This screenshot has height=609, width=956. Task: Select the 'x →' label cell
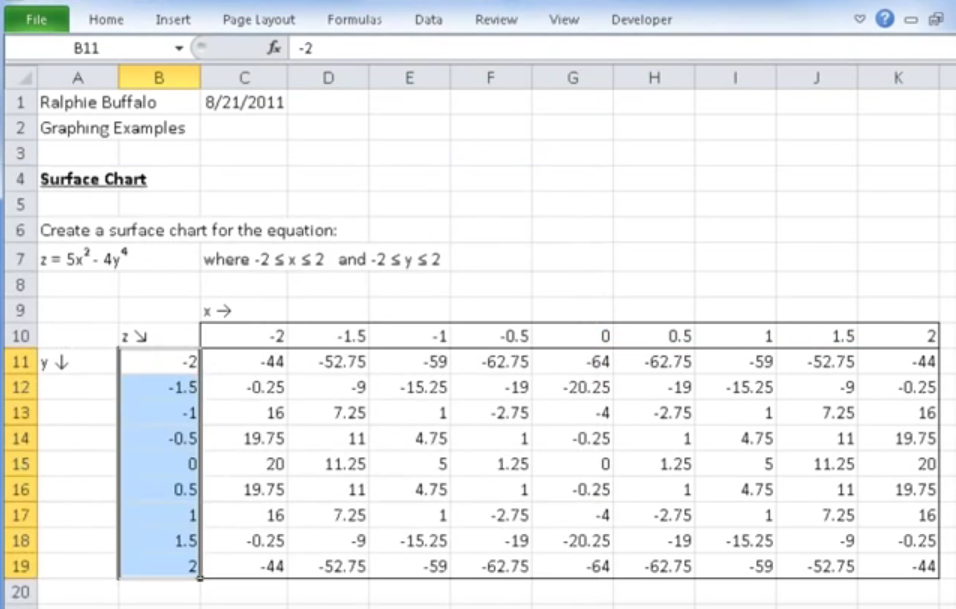coord(244,311)
